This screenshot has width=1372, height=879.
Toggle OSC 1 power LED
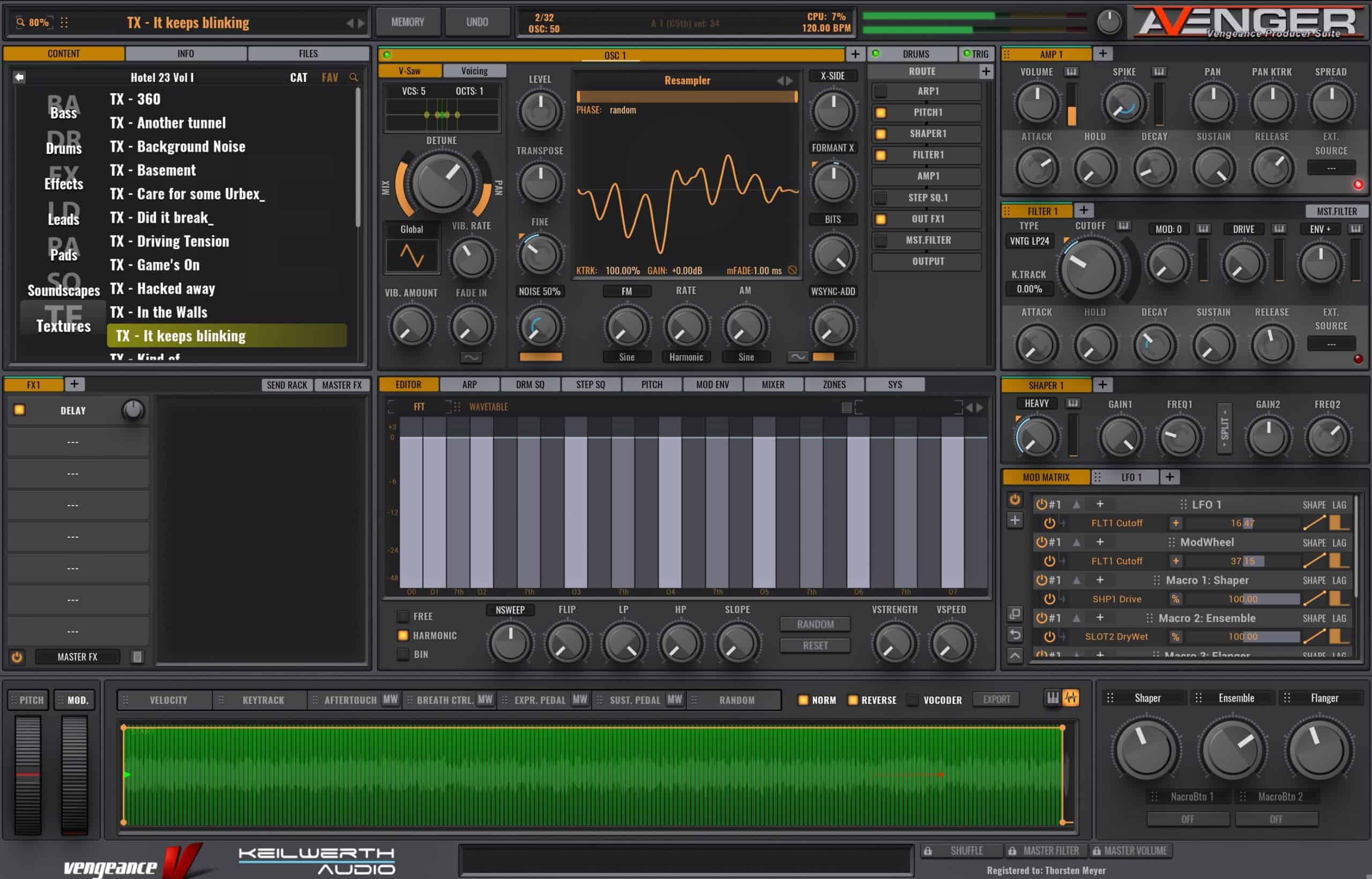[x=387, y=55]
